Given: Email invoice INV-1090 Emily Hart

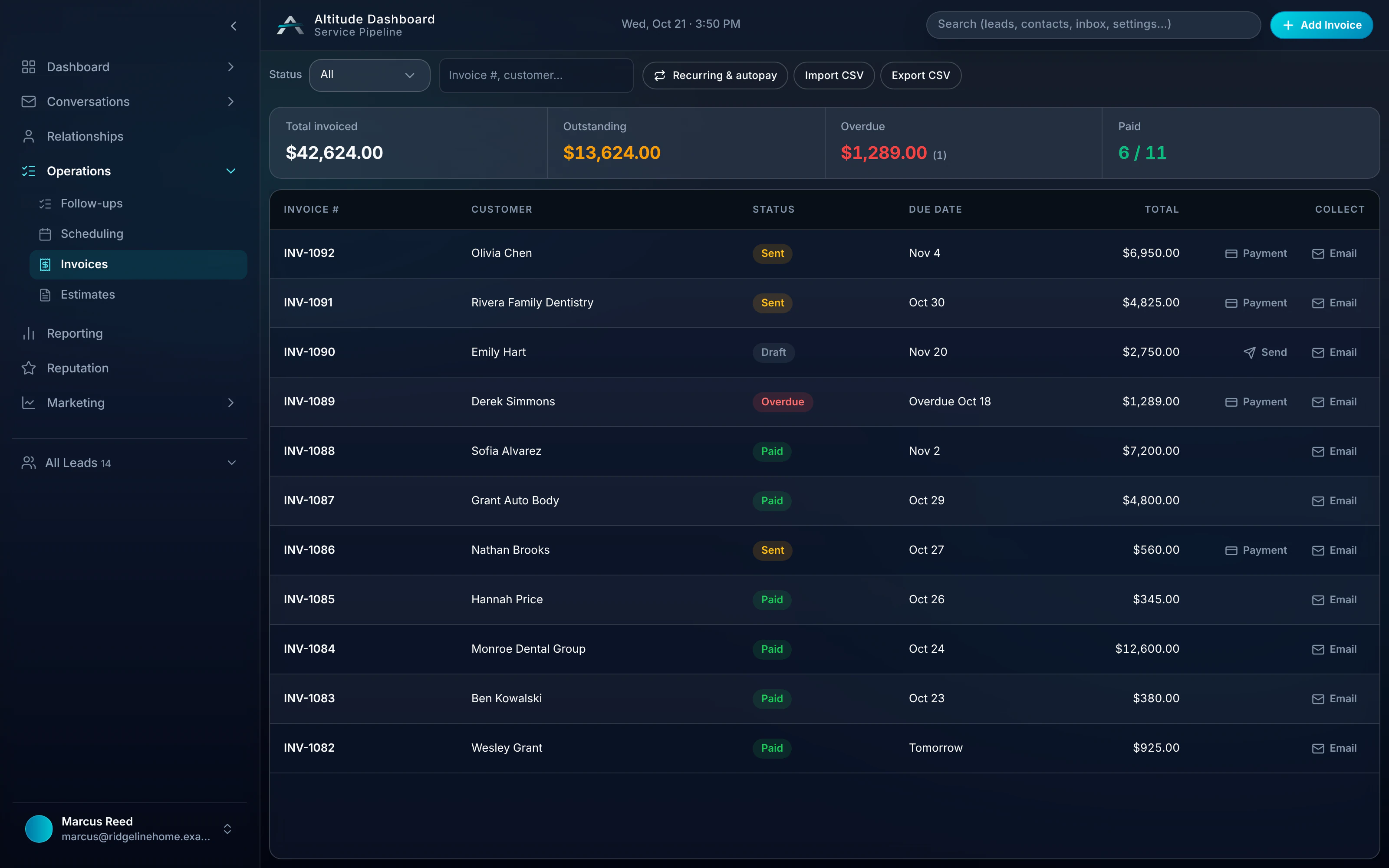Looking at the screenshot, I should pos(1334,352).
